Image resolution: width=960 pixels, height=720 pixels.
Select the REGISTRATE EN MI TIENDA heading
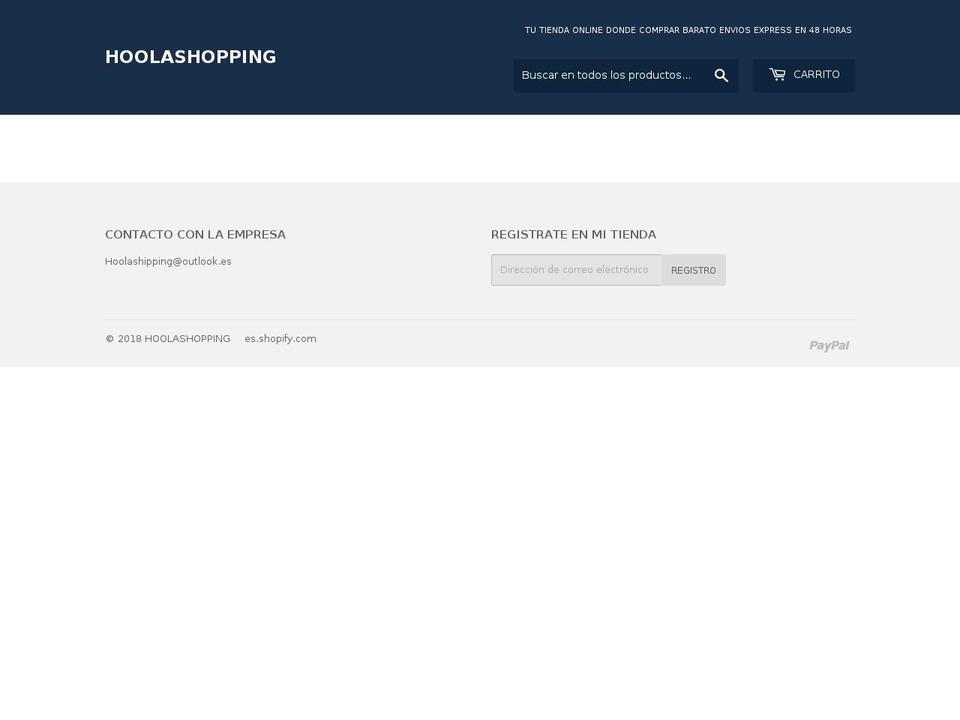[574, 234]
